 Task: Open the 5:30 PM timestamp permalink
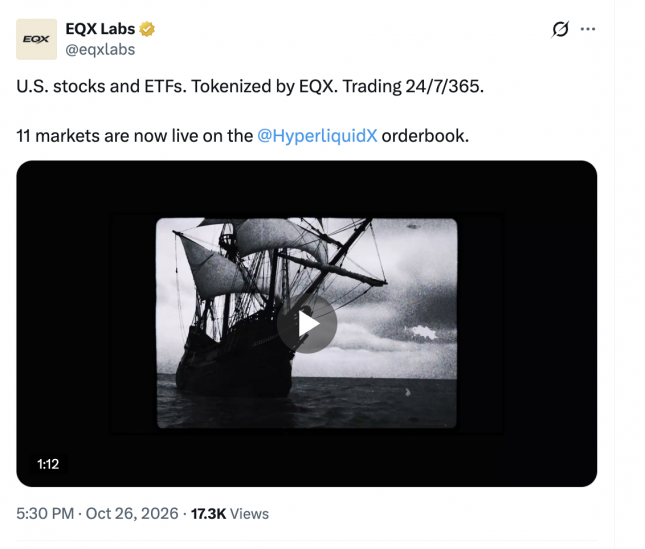[45, 514]
